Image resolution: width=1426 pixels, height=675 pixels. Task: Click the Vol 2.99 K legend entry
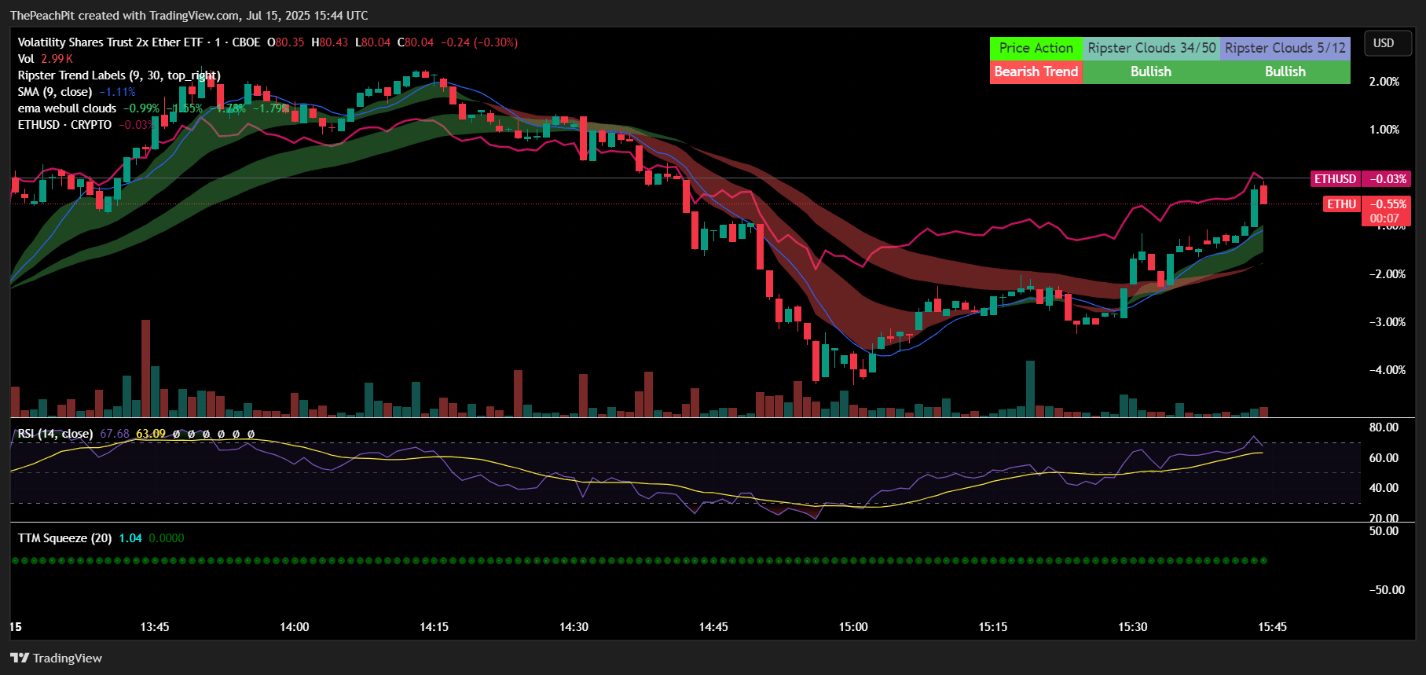coord(45,58)
